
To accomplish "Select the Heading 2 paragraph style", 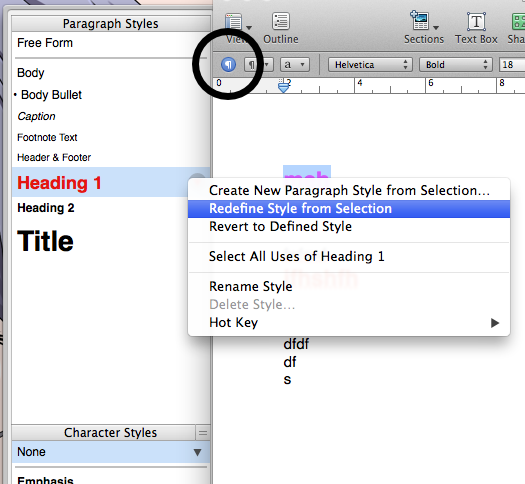I will 111,208.
